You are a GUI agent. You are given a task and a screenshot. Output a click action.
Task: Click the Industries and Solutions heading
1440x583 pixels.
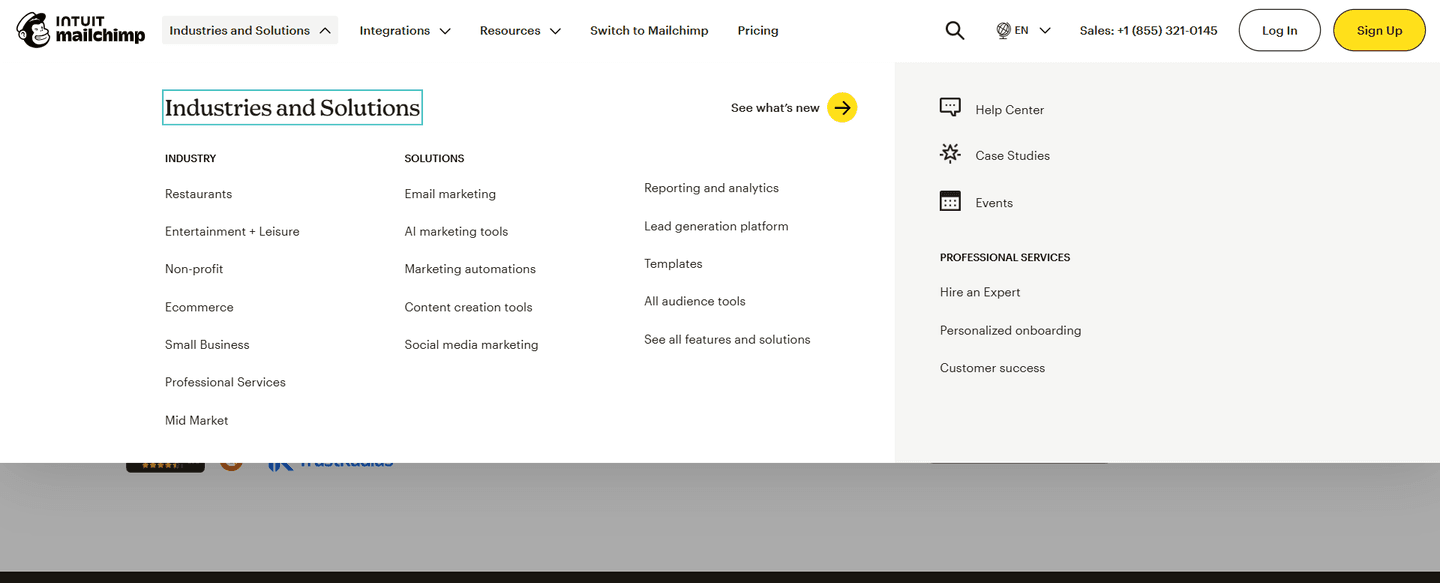[292, 108]
